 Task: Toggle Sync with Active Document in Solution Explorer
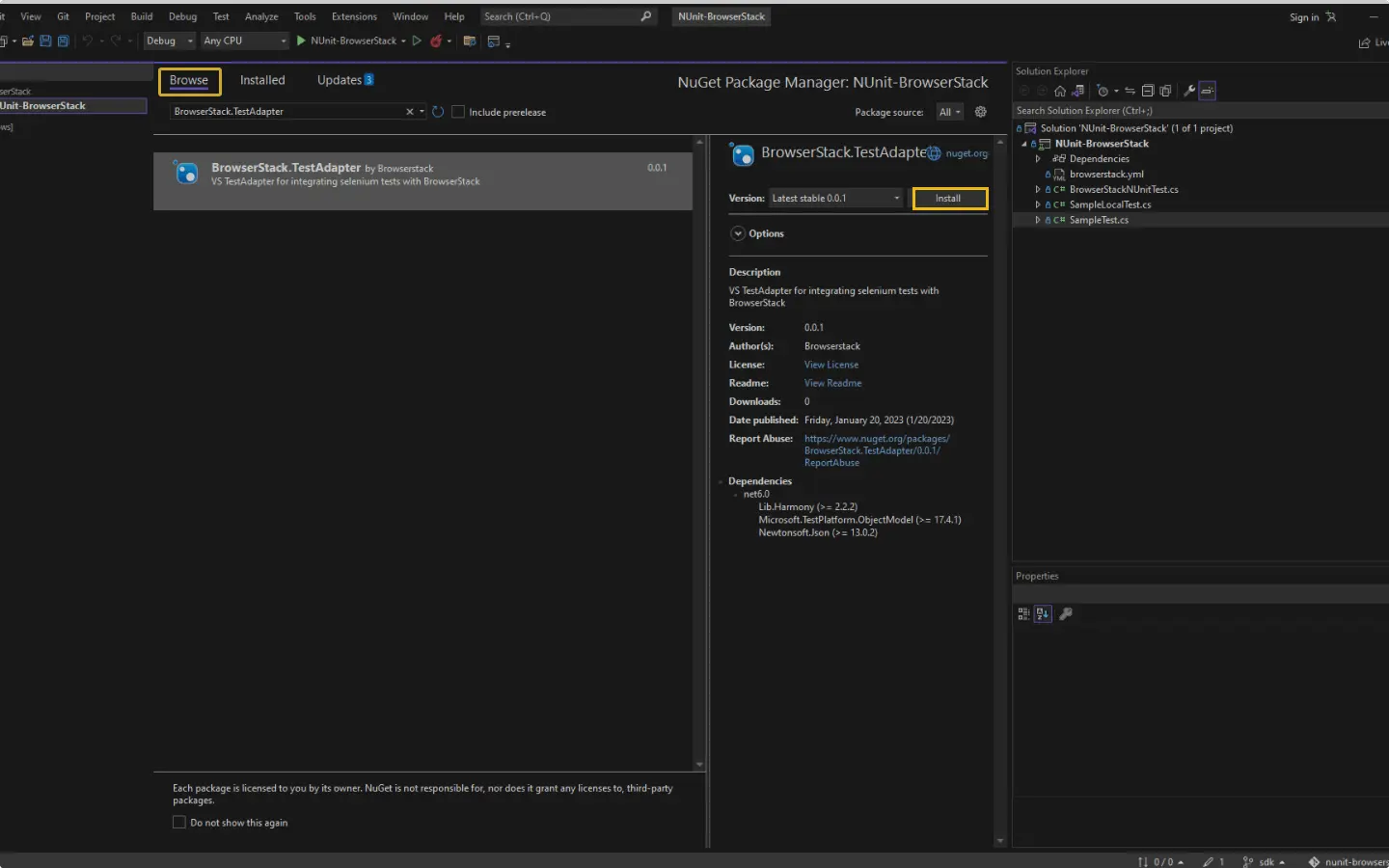pyautogui.click(x=1130, y=91)
